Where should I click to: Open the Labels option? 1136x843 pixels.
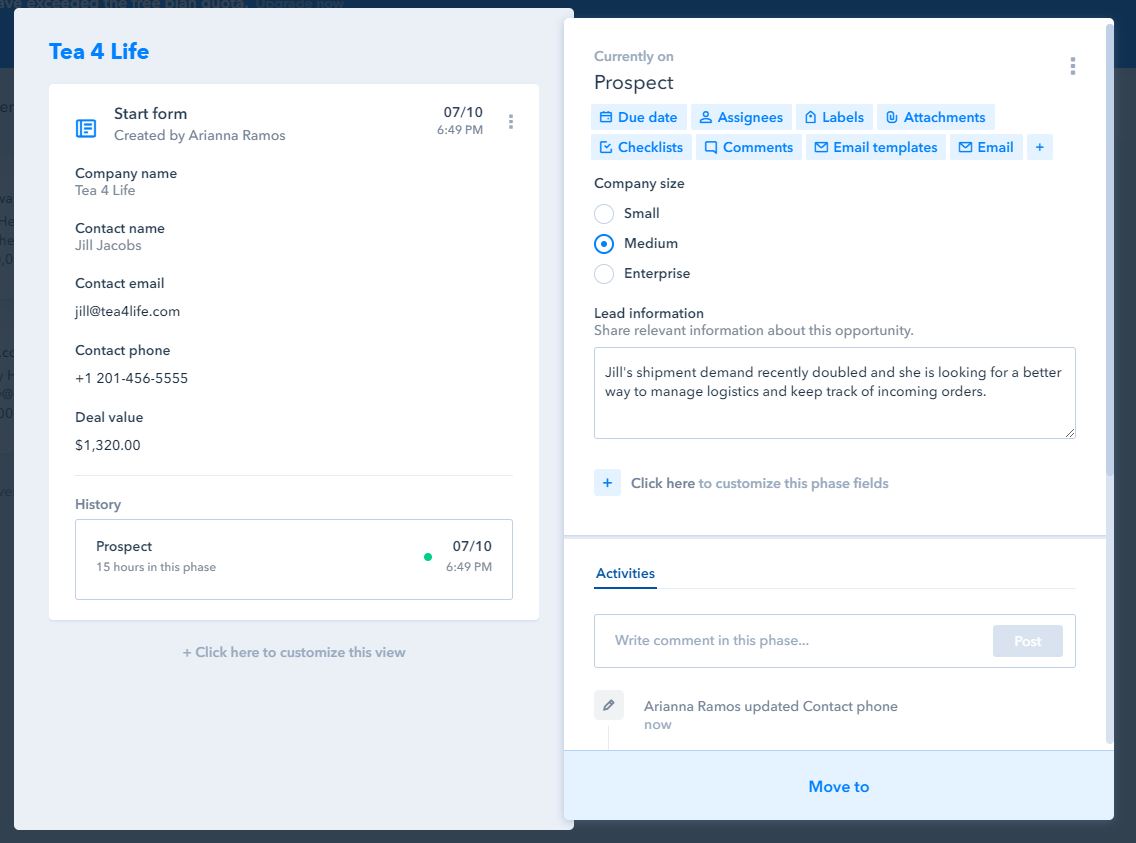click(x=834, y=117)
